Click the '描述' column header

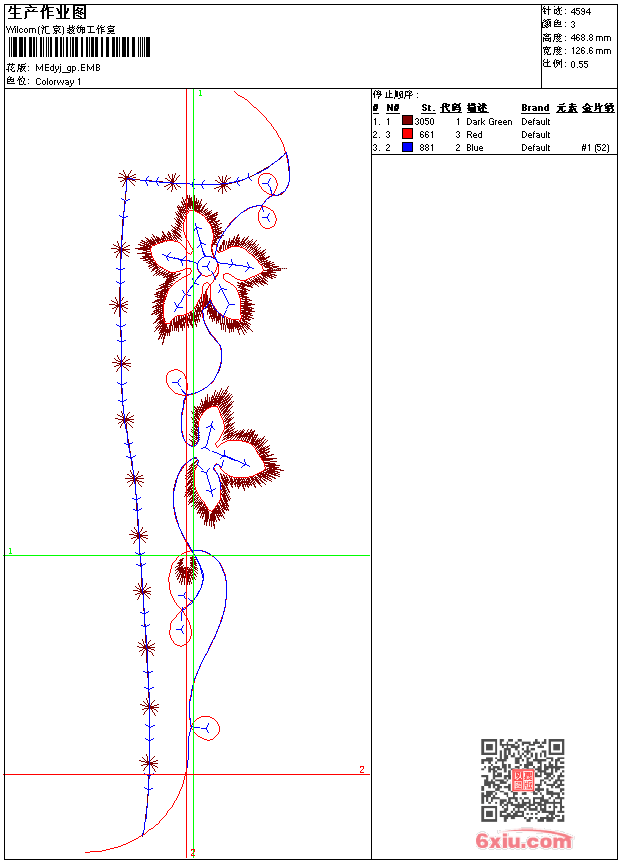(x=477, y=108)
